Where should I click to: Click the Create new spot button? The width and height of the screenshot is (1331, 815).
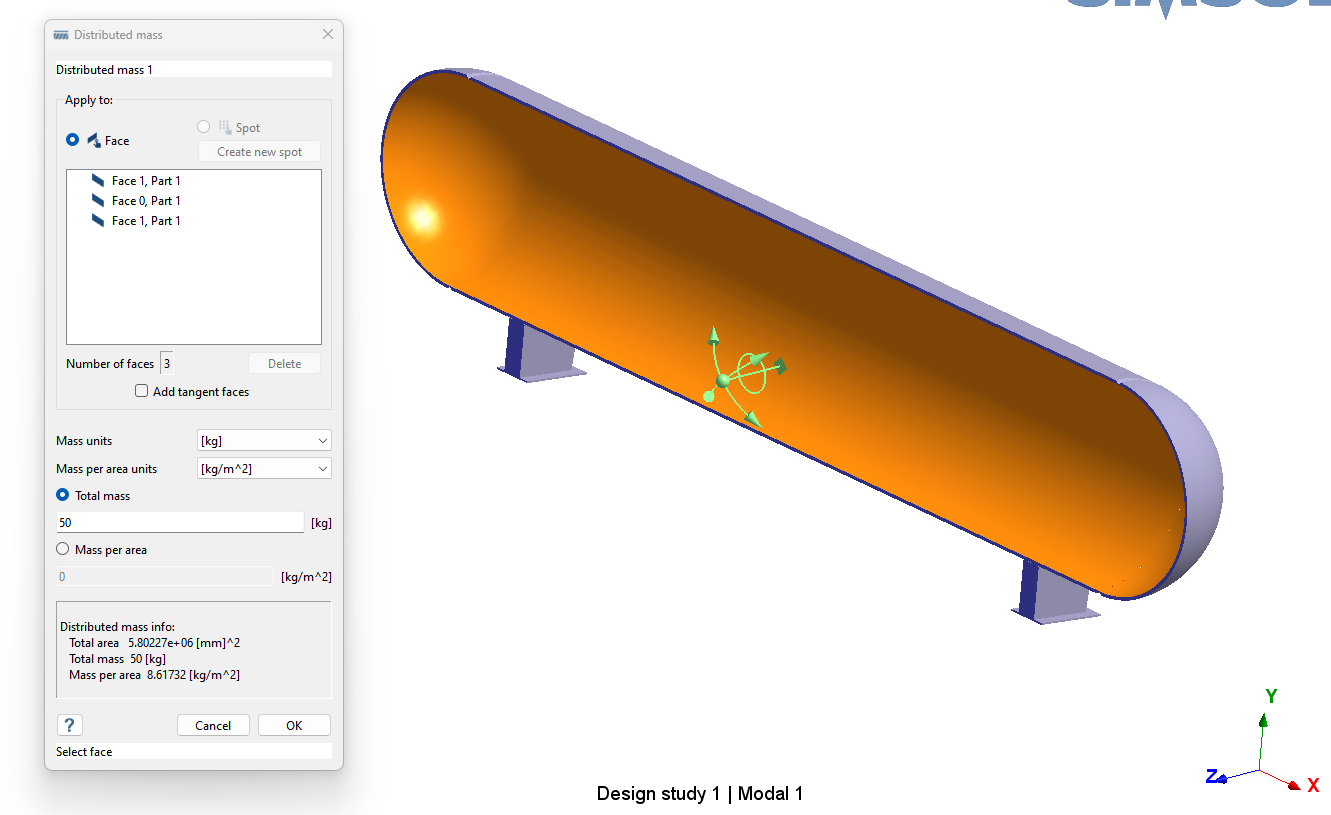(259, 152)
